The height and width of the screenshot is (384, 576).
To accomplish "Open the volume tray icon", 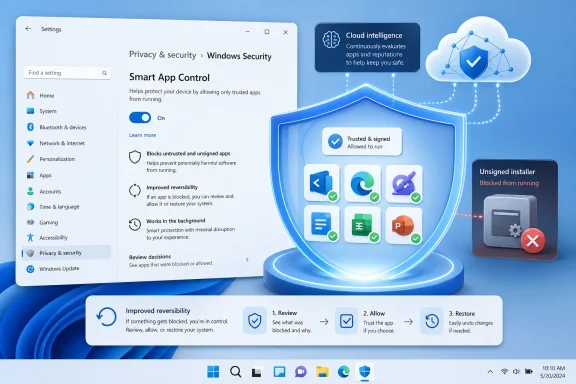I will (x=516, y=372).
